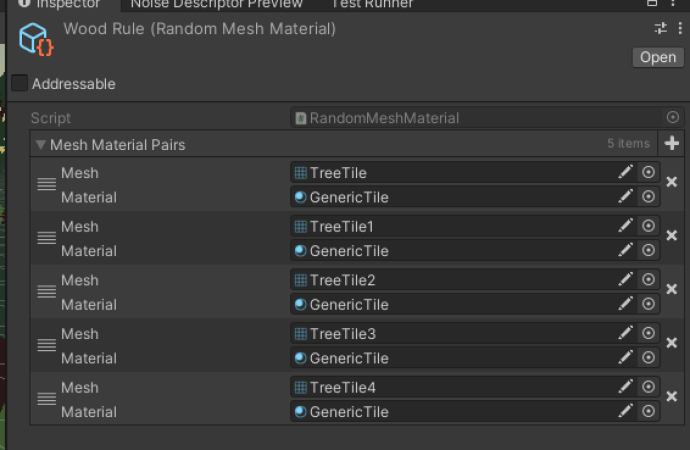Enable the Addressable checkbox
Image resolution: width=690 pixels, height=450 pixels.
coord(19,83)
